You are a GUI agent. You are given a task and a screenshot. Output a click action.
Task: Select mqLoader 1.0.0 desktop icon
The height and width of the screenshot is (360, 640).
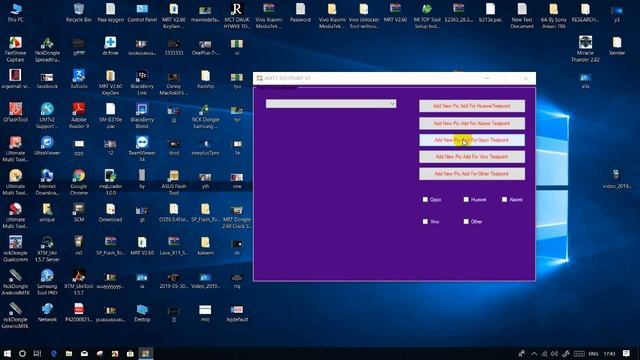(110, 182)
